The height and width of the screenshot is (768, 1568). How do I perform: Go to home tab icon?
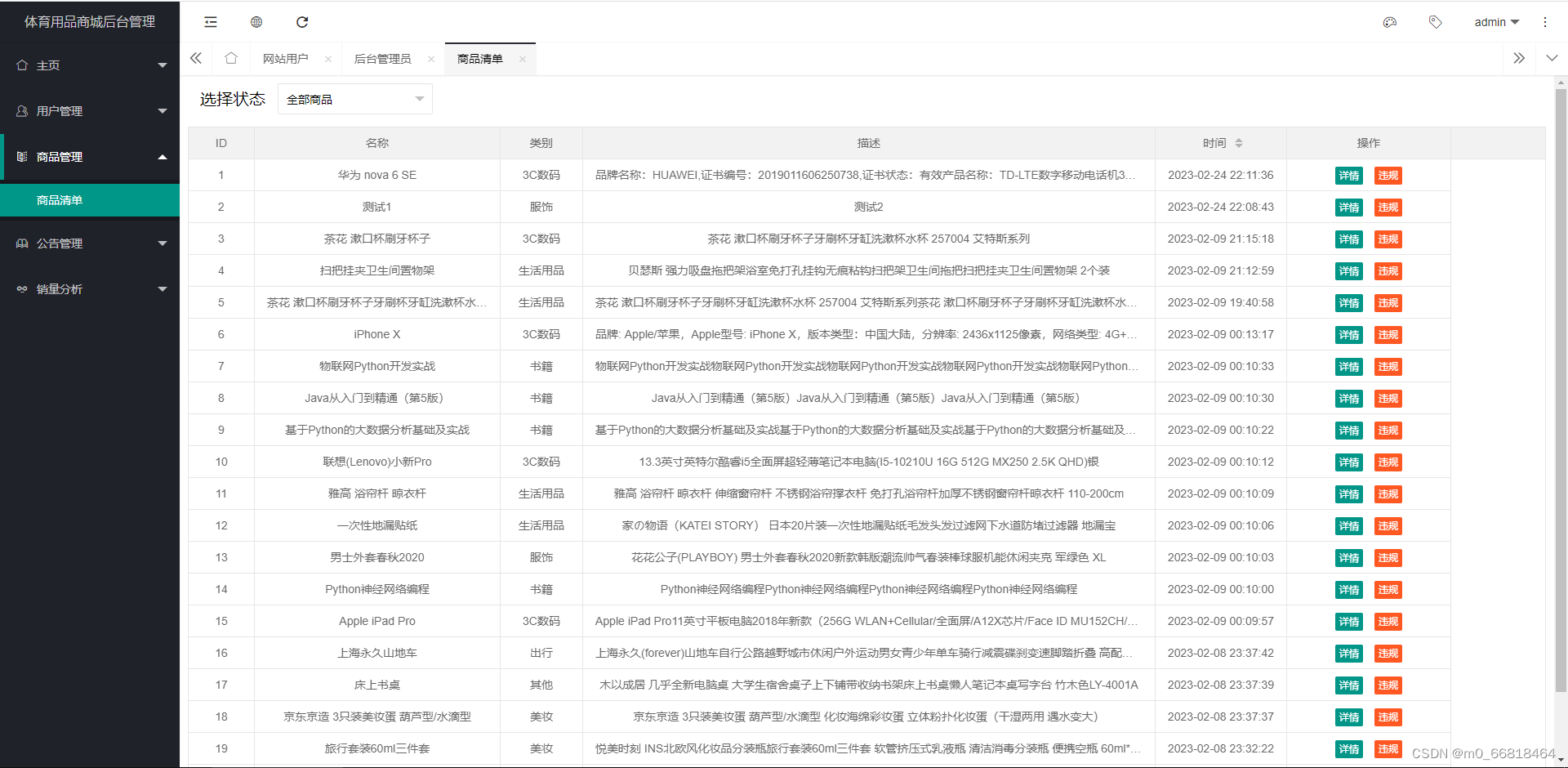(231, 58)
